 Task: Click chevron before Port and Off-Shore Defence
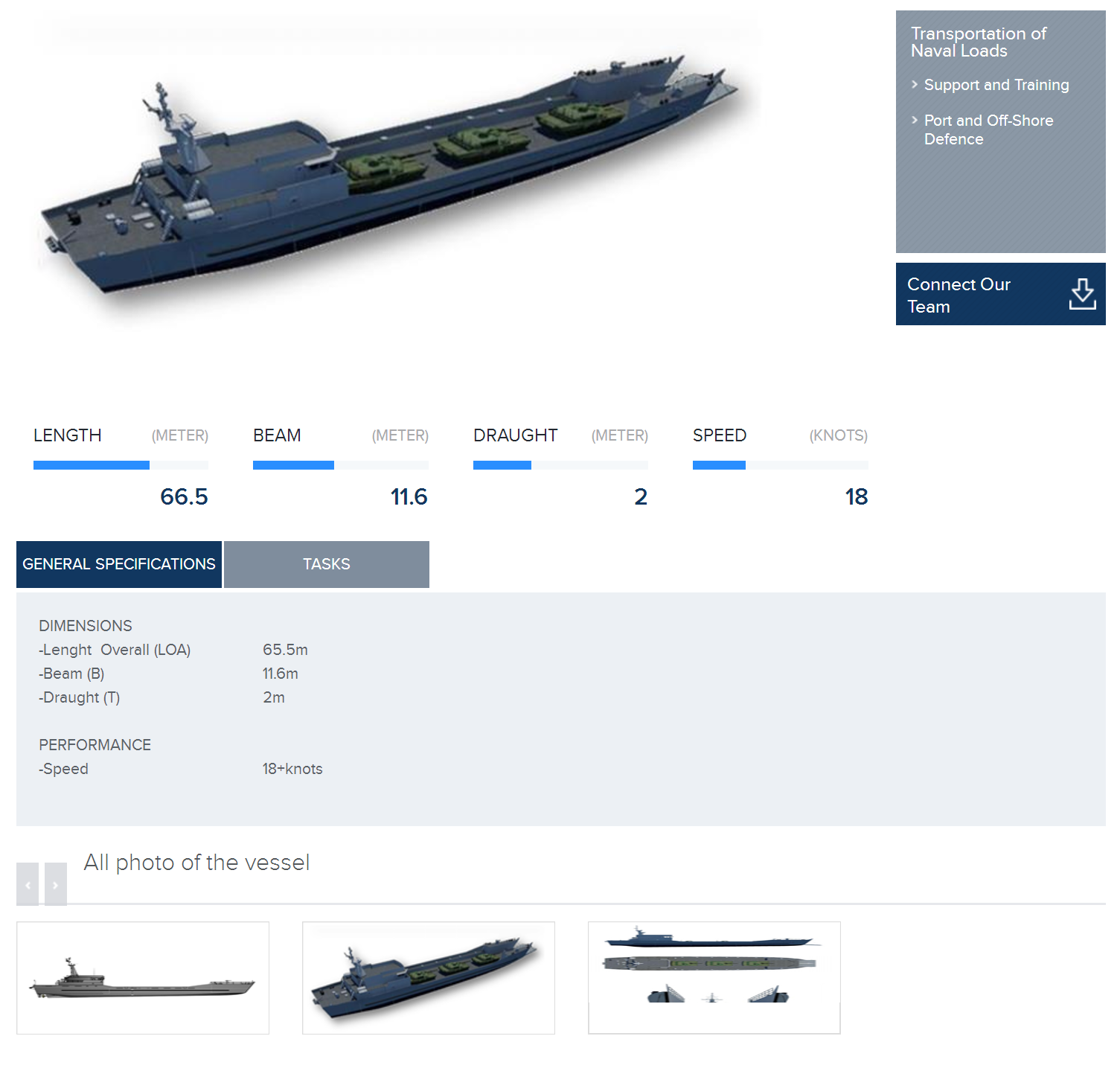coord(915,120)
